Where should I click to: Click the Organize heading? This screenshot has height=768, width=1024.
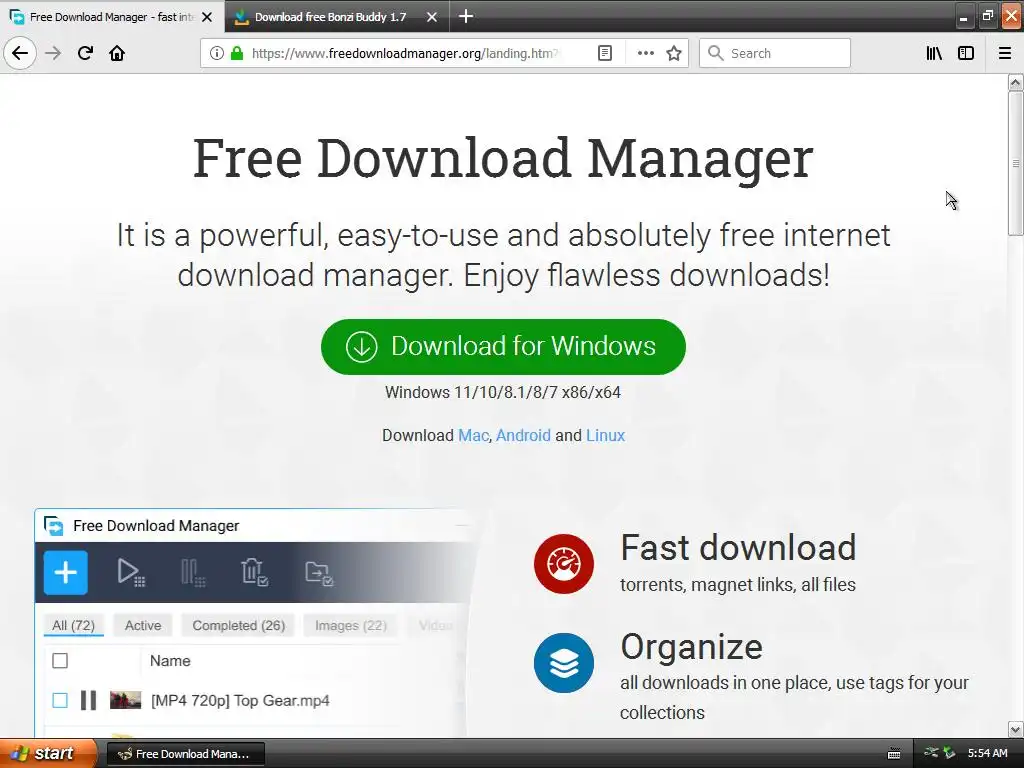coord(692,648)
